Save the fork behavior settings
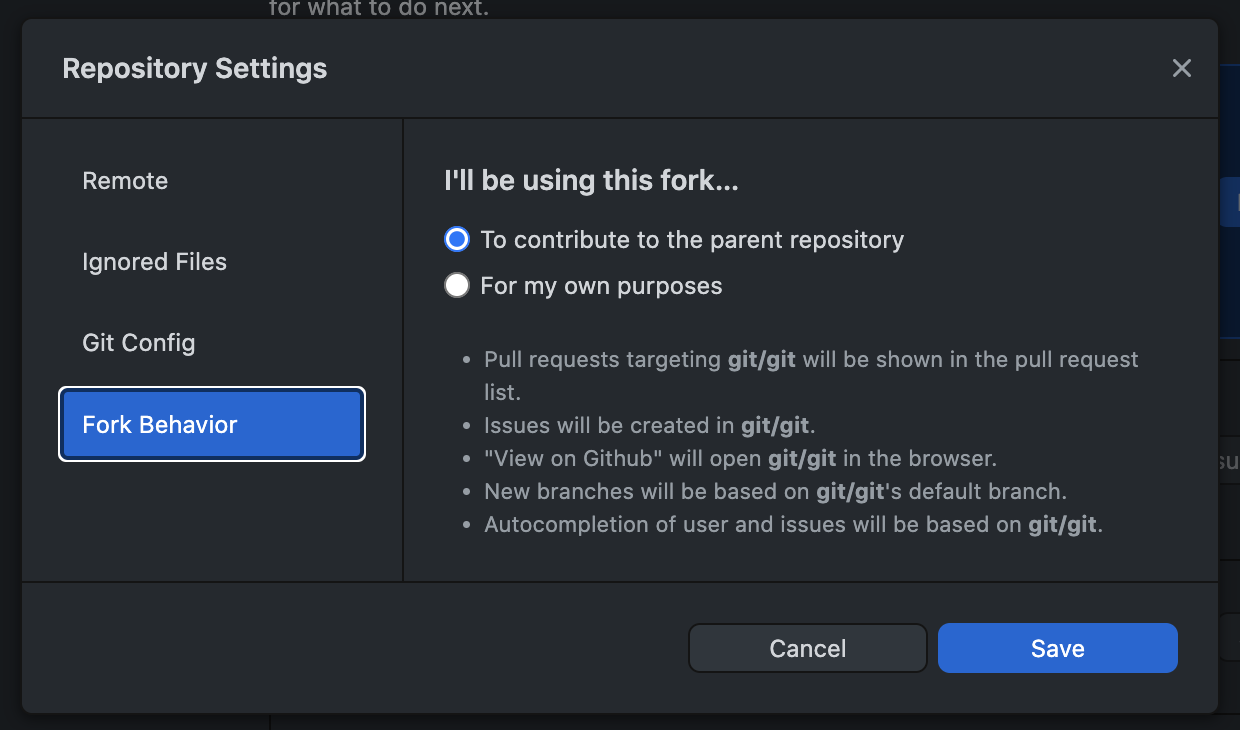The width and height of the screenshot is (1240, 730). (x=1057, y=648)
